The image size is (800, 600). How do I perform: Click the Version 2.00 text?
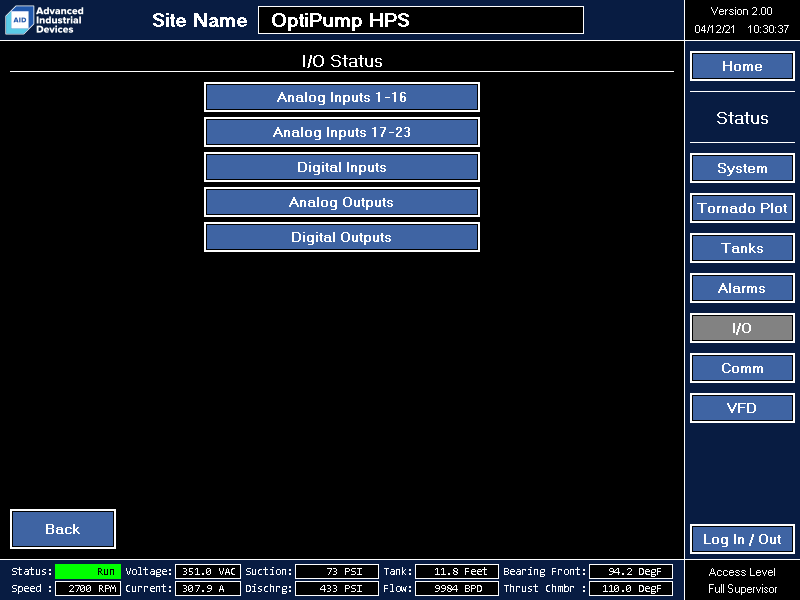click(x=741, y=11)
